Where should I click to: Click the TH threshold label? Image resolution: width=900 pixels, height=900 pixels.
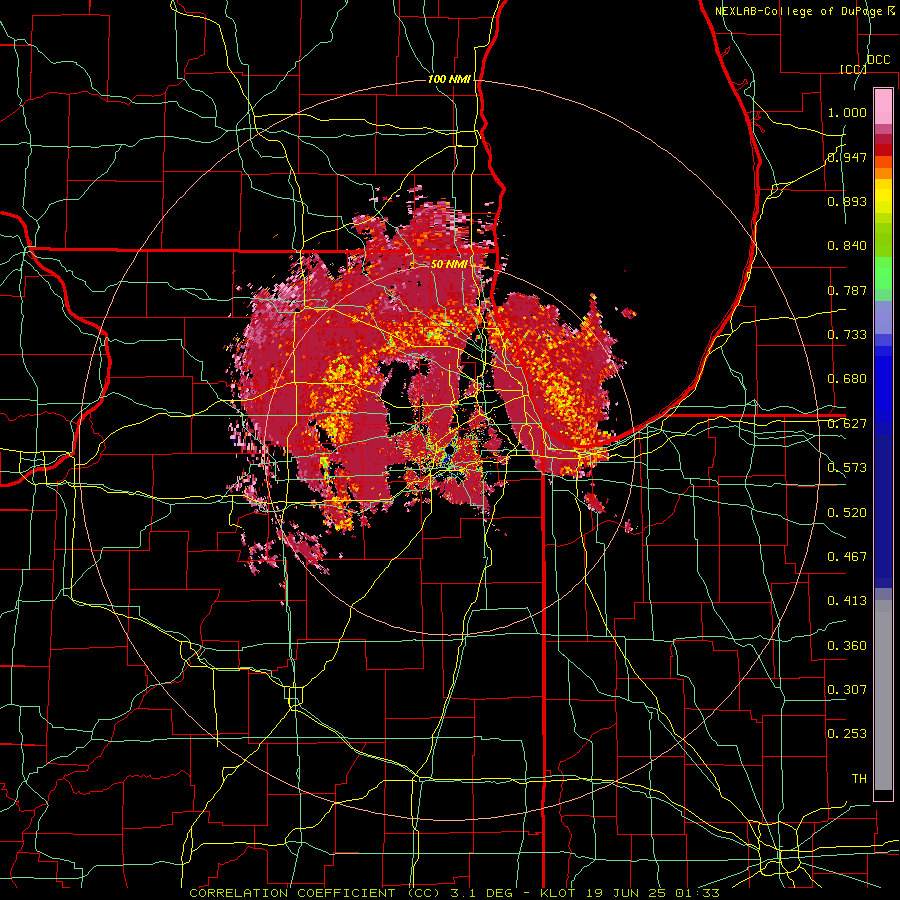click(859, 779)
